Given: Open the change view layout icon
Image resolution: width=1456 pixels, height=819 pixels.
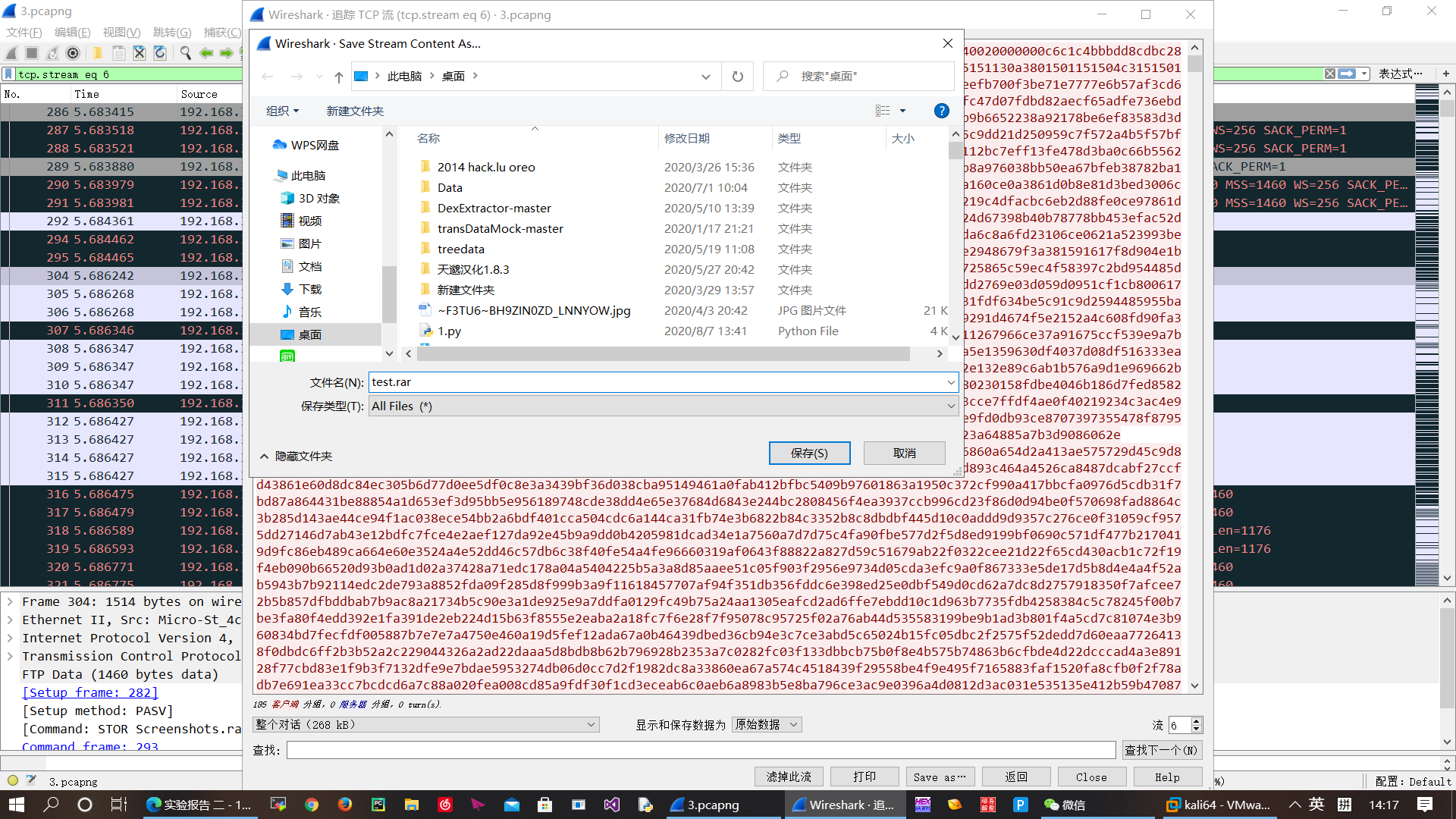Looking at the screenshot, I should click(x=883, y=111).
